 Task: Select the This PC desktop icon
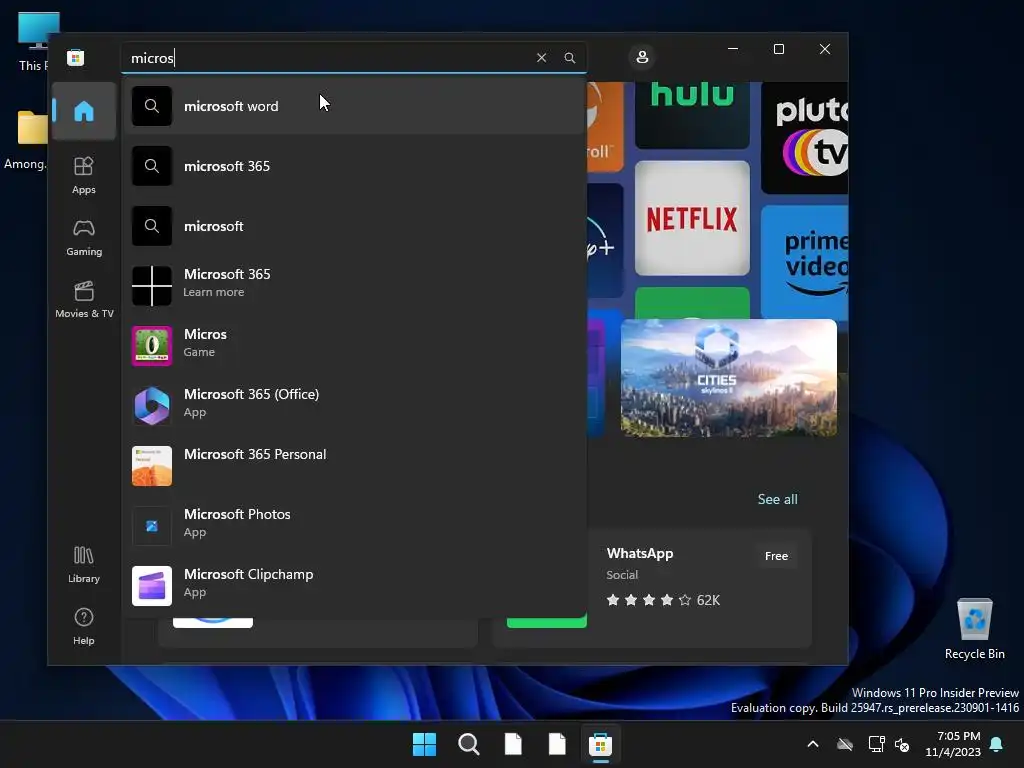33,41
